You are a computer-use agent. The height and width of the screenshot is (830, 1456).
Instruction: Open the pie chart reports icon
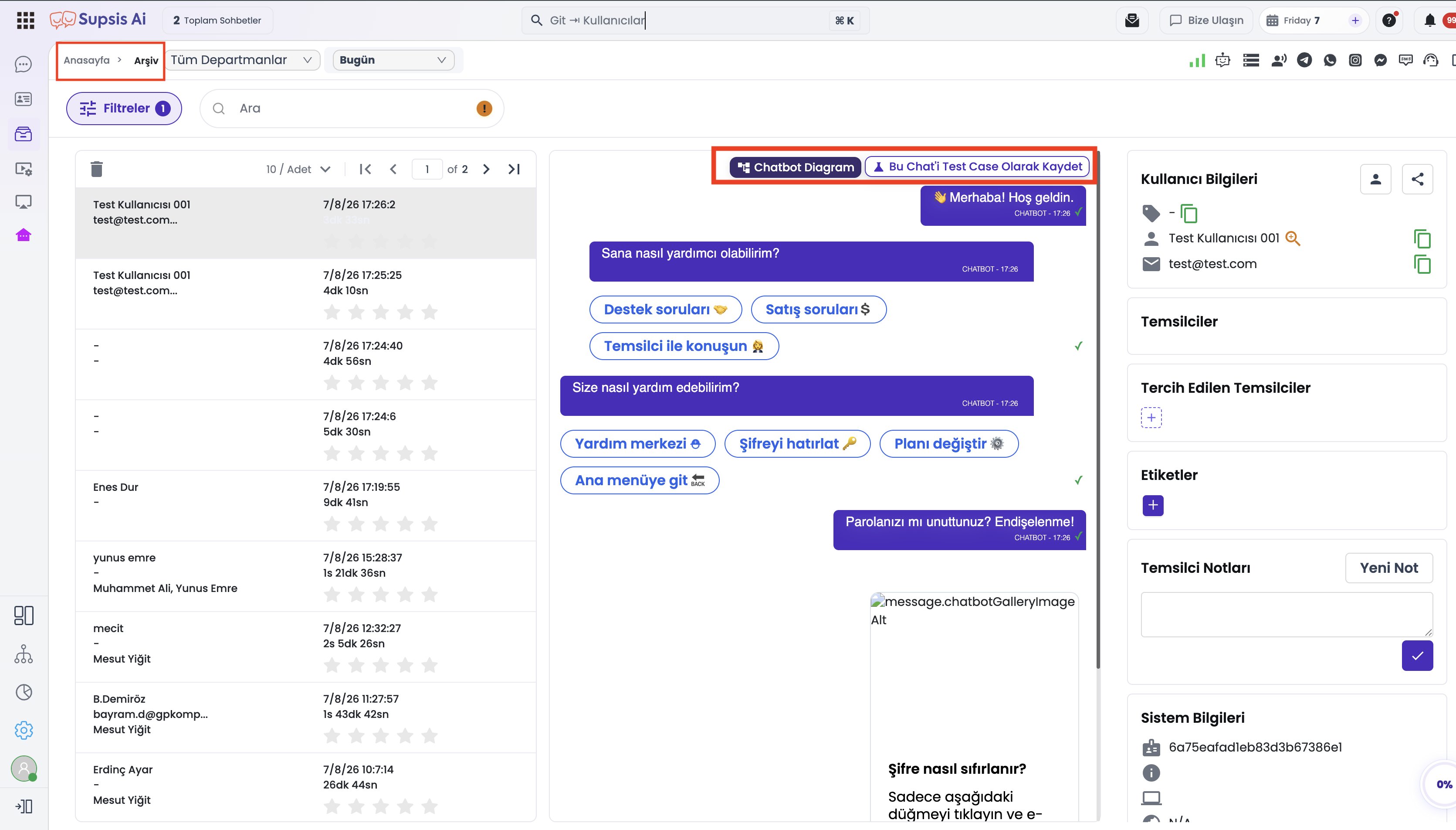coord(24,692)
